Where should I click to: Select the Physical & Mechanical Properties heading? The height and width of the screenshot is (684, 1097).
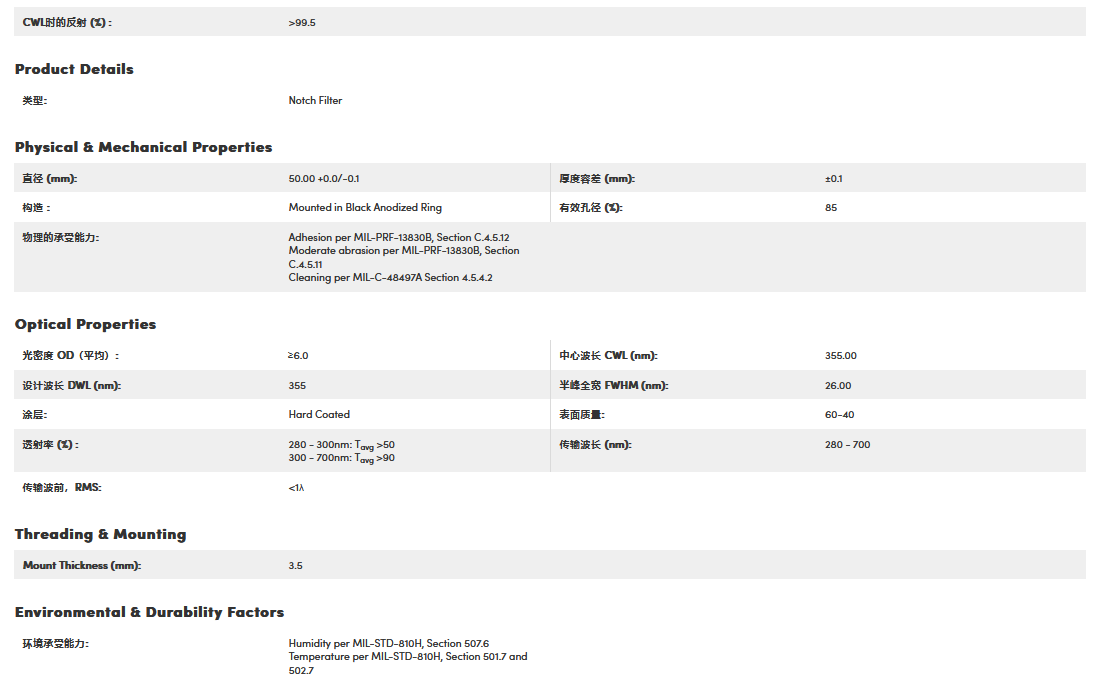(143, 147)
